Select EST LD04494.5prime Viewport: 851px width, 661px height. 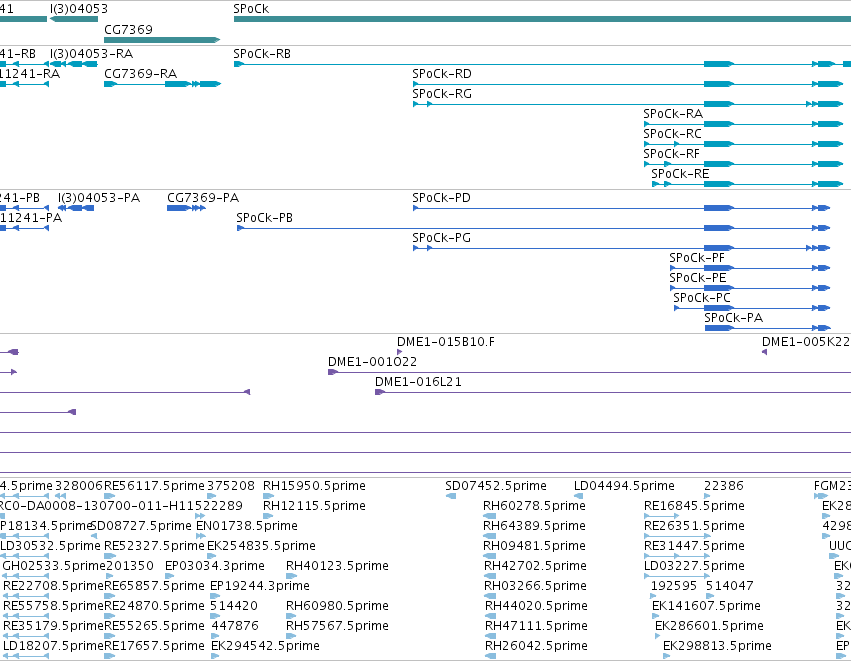click(625, 486)
